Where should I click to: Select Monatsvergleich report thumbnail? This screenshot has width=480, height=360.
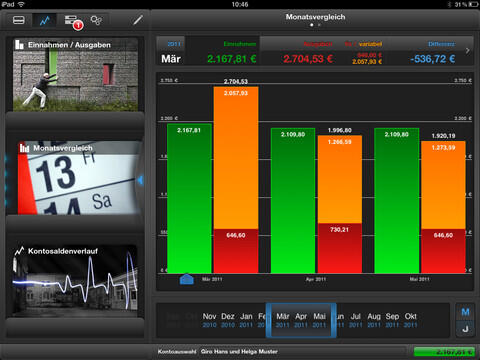[x=79, y=178]
